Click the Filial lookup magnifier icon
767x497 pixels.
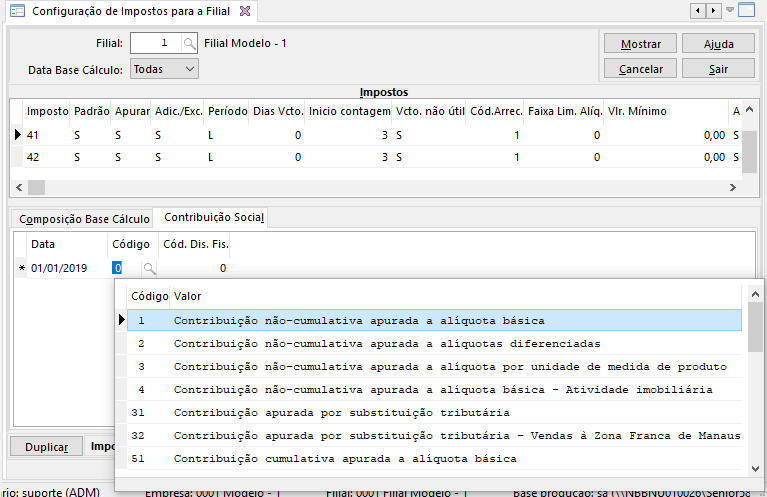(189, 44)
